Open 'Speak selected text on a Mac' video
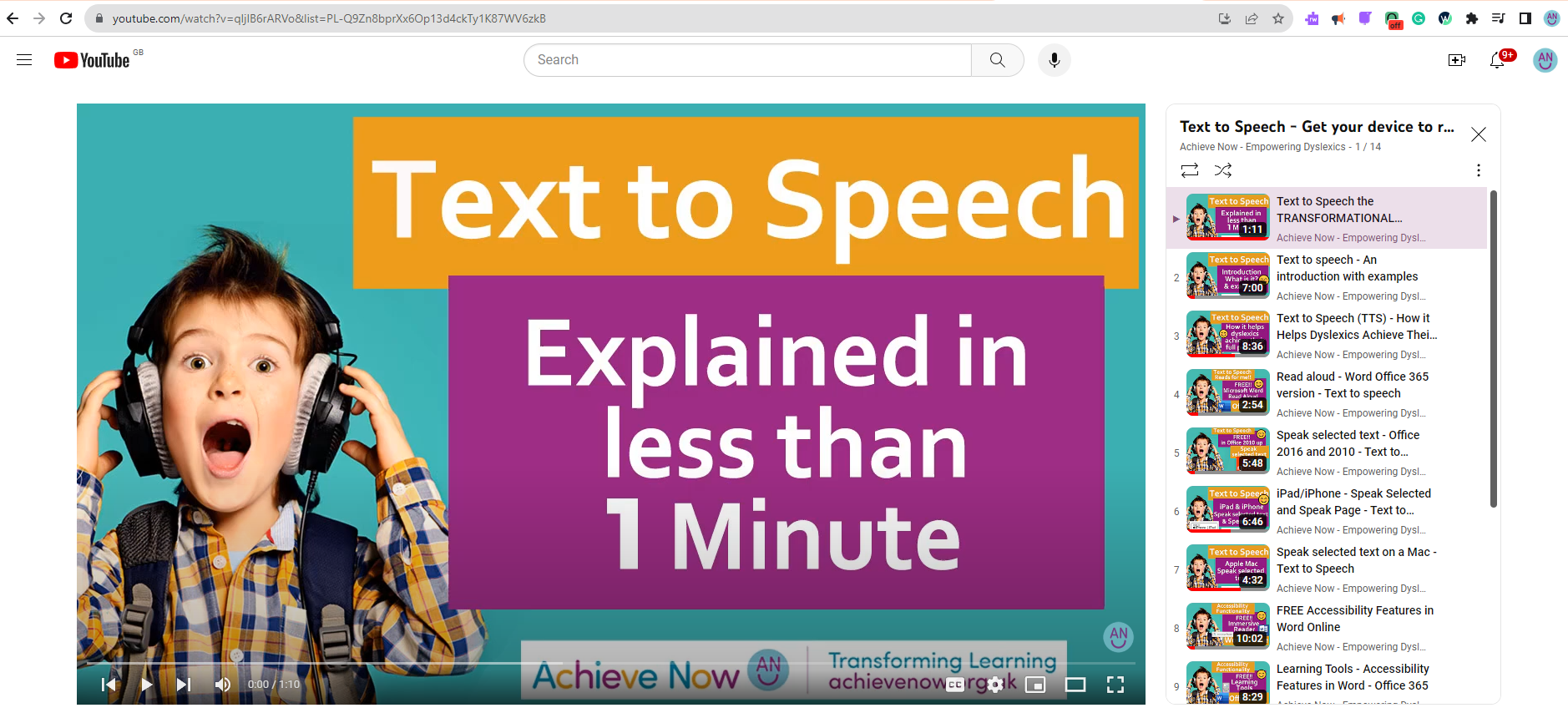The width and height of the screenshot is (1568, 718). coord(1356,560)
